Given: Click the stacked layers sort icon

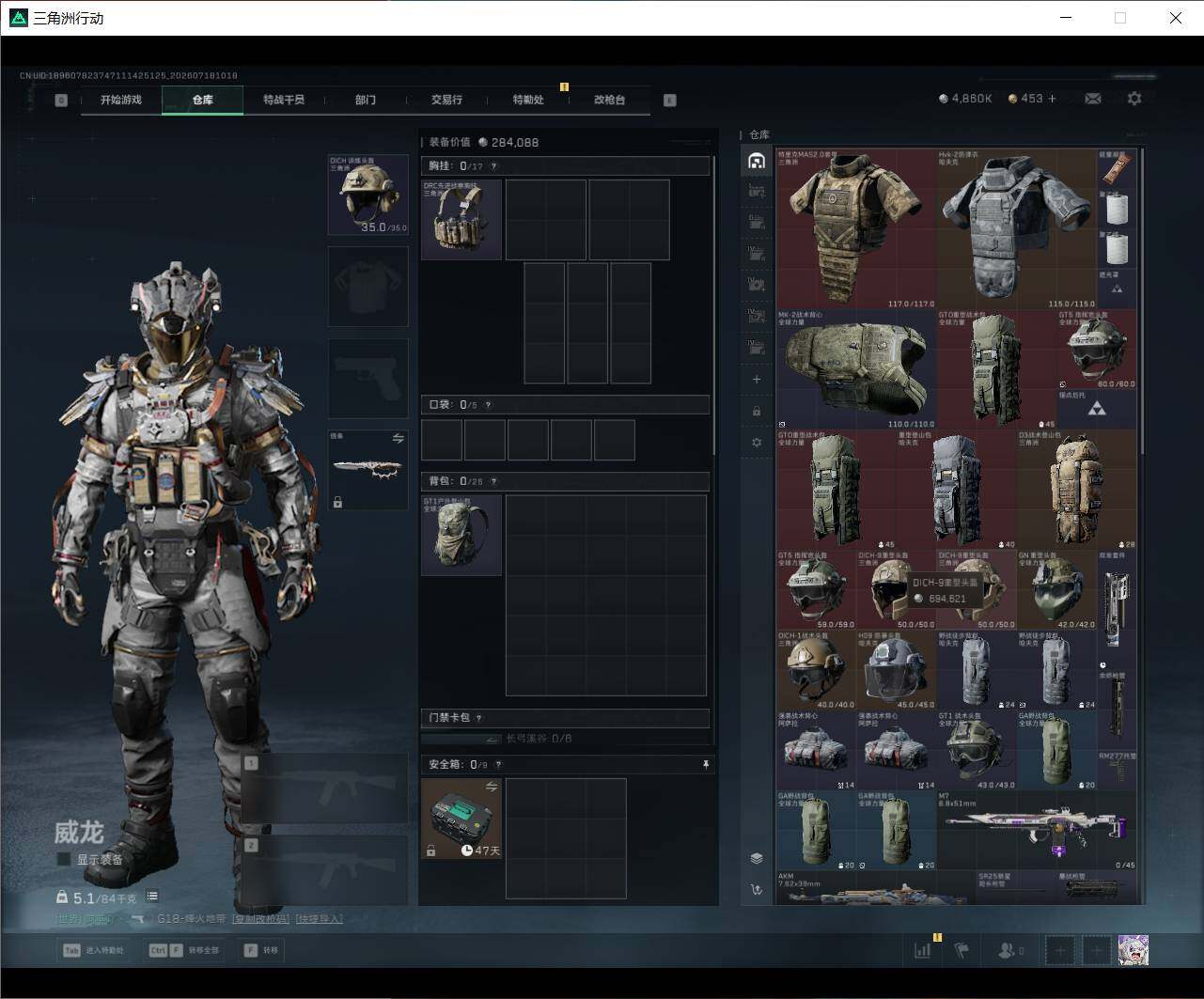Looking at the screenshot, I should pos(757,858).
